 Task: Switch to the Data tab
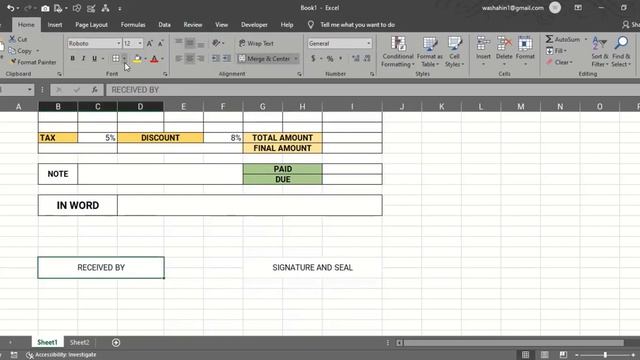coord(164,25)
